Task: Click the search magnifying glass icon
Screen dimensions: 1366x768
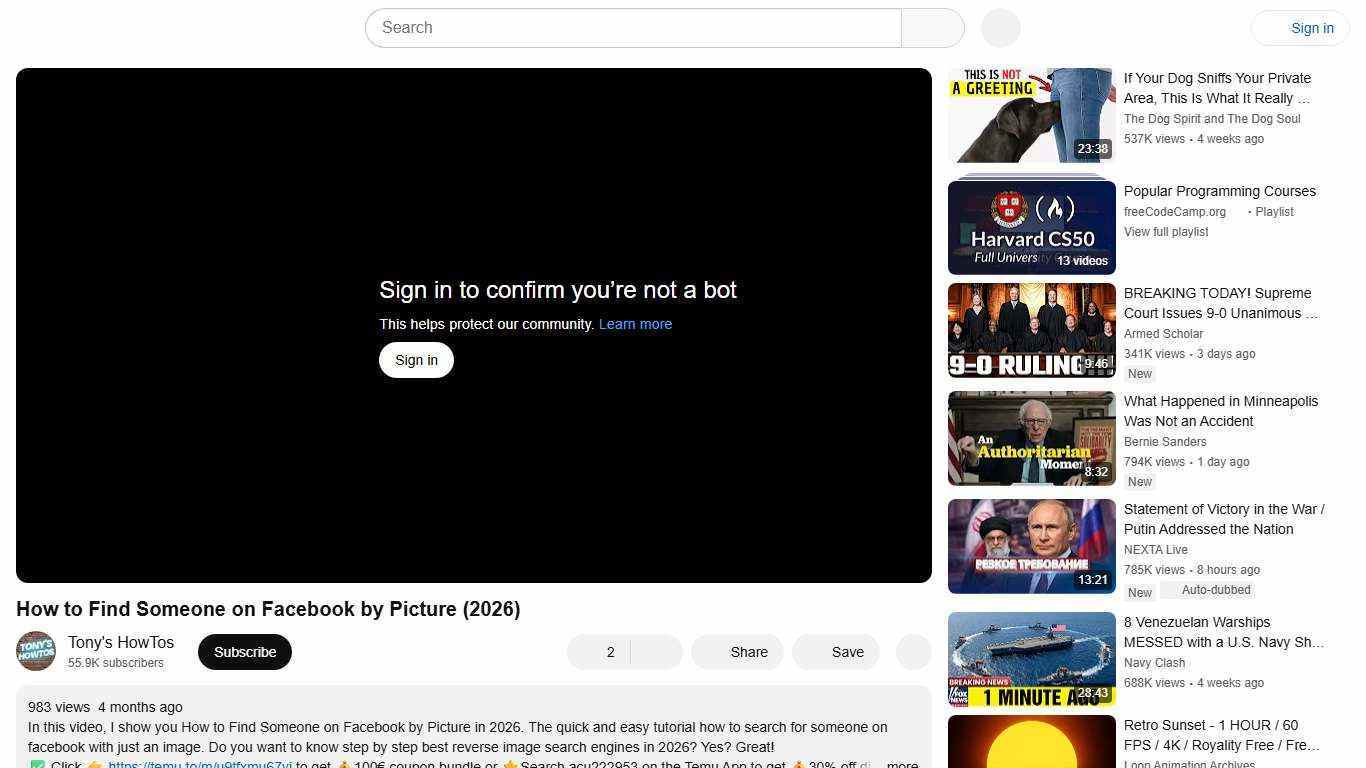Action: pos(931,27)
